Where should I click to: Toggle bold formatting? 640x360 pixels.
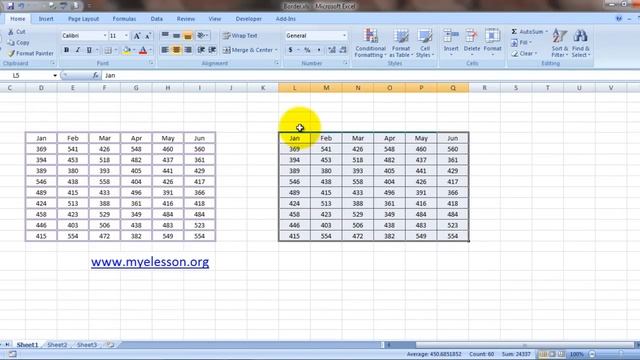tap(66, 50)
